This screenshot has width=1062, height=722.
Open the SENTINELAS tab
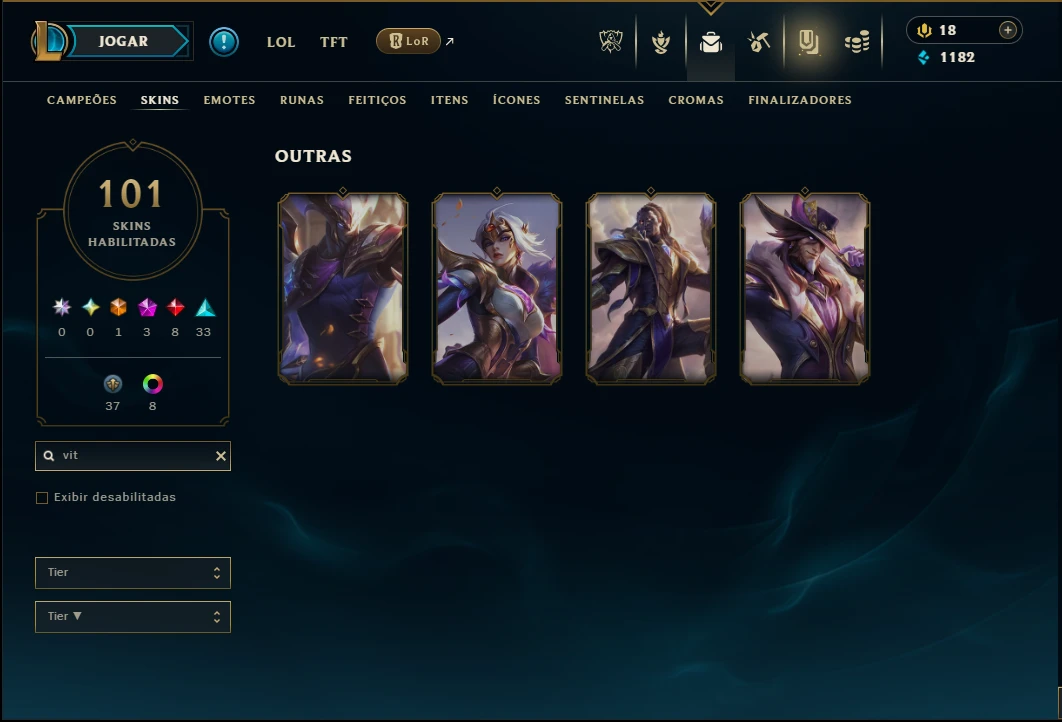[x=604, y=100]
